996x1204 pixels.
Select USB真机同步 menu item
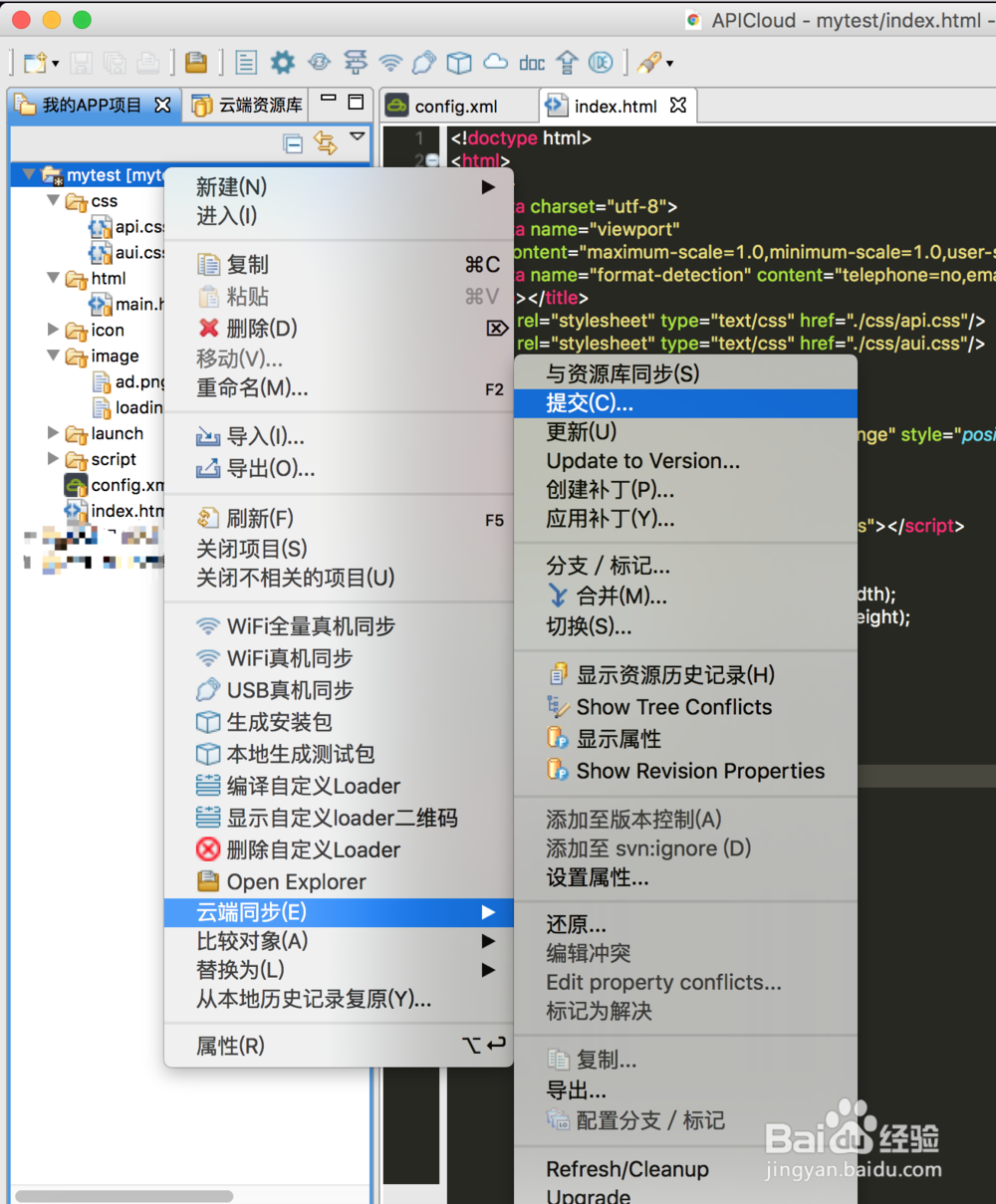339,690
